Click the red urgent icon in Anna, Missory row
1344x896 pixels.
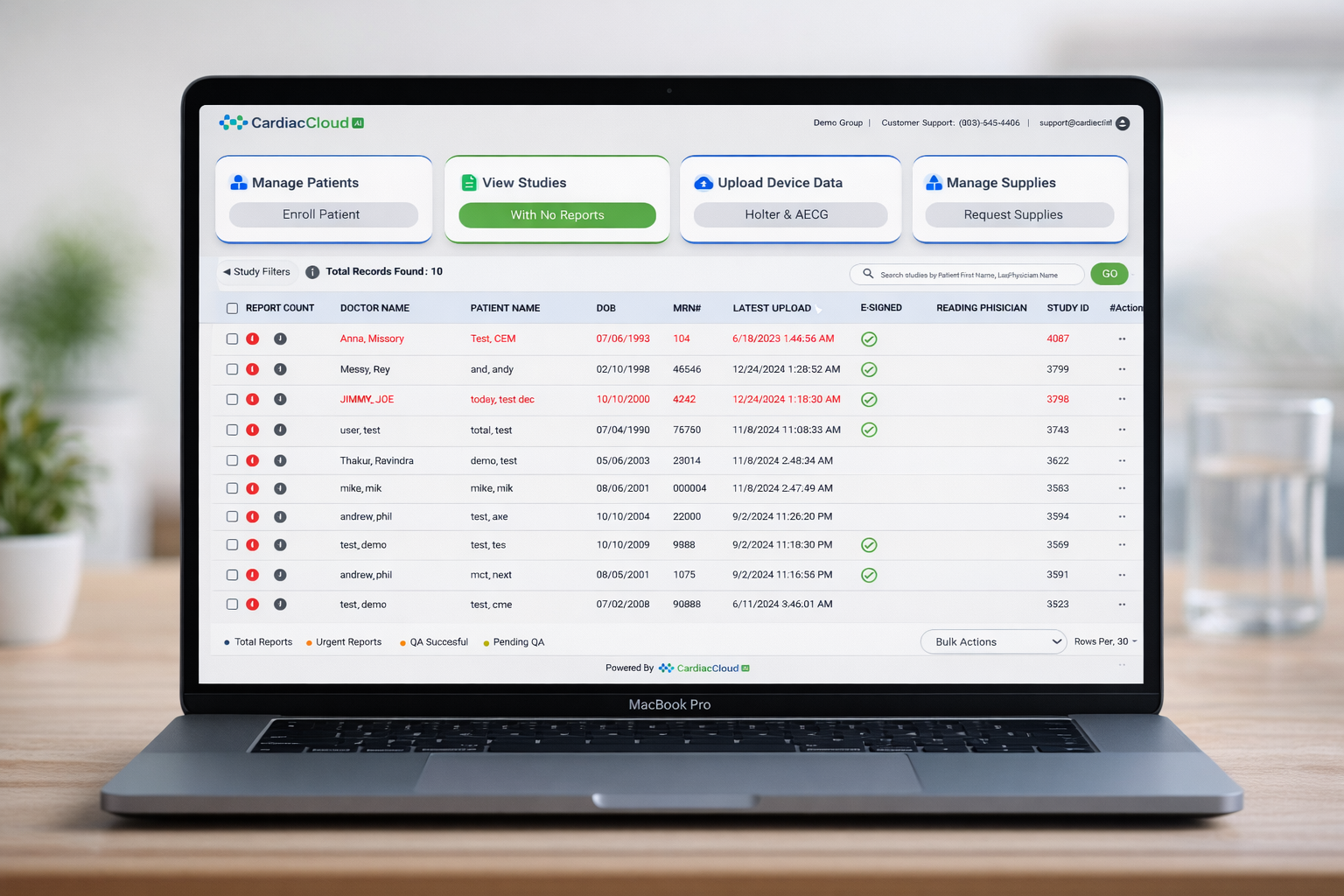253,339
